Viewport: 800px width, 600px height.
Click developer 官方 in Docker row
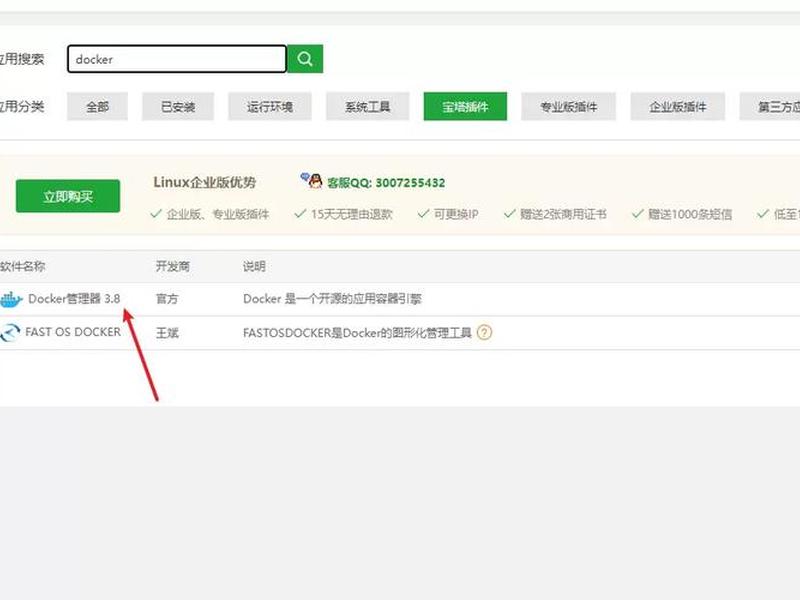(167, 299)
